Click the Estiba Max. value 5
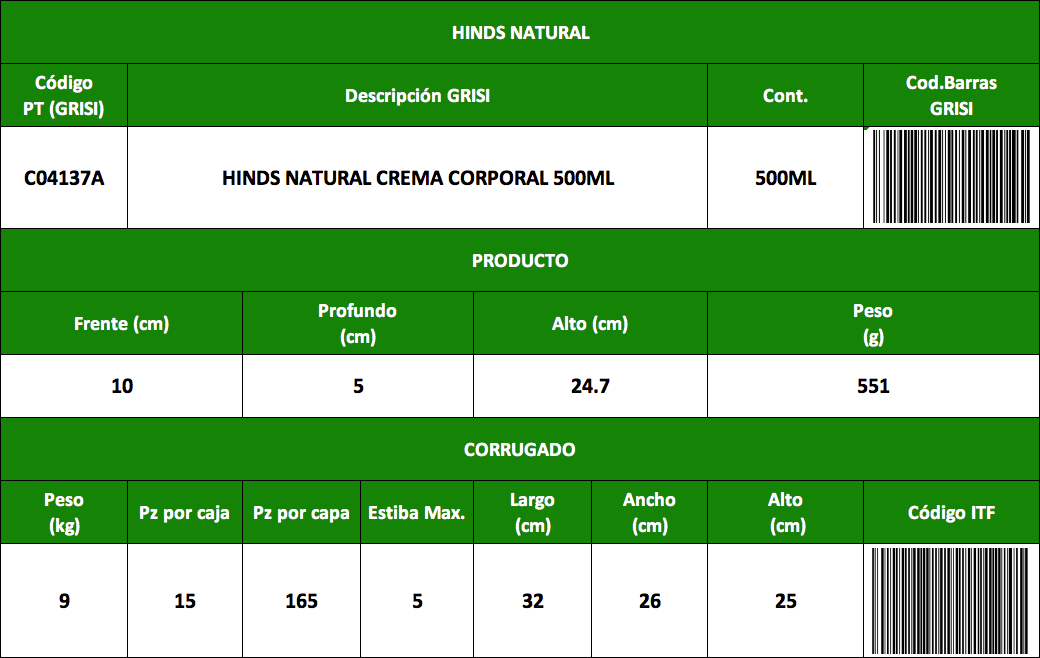This screenshot has height=658, width=1040. tap(417, 601)
